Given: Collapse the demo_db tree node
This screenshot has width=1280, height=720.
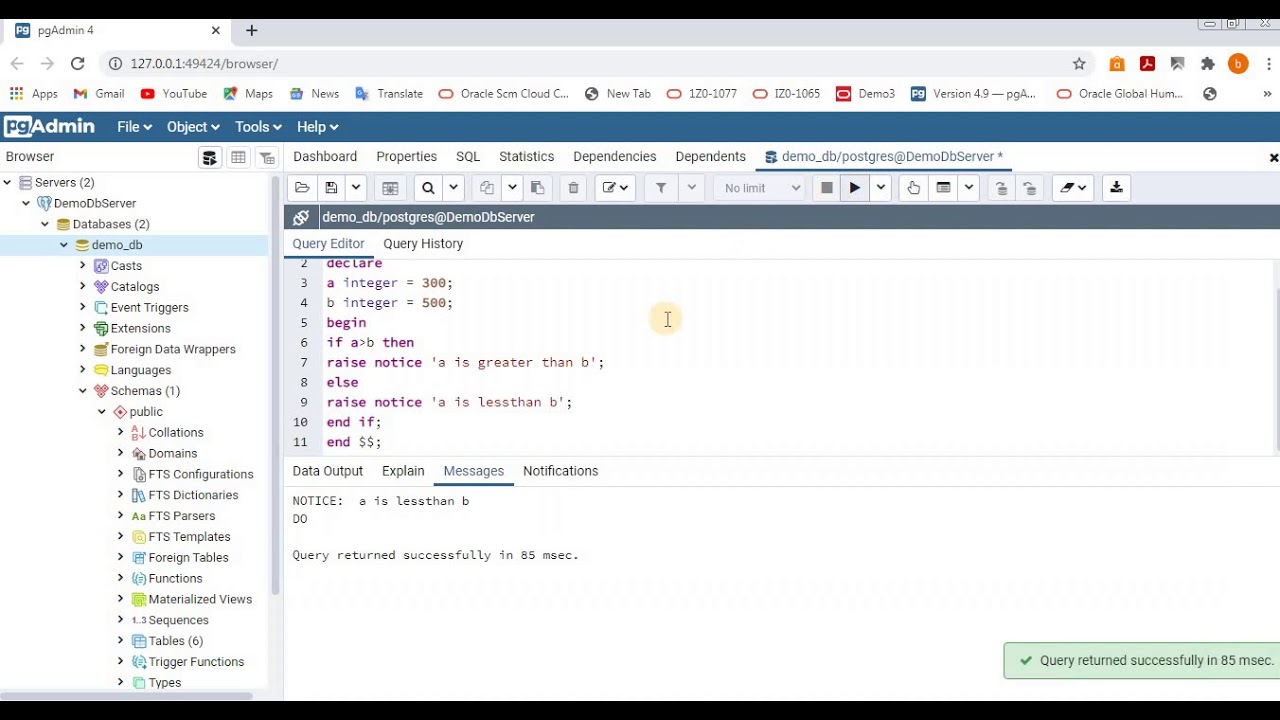Looking at the screenshot, I should point(64,245).
